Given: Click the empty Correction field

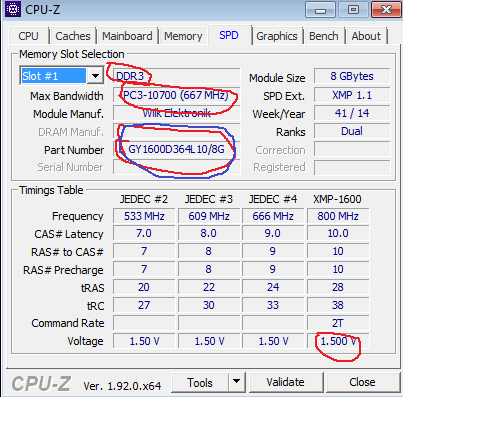Looking at the screenshot, I should [352, 149].
